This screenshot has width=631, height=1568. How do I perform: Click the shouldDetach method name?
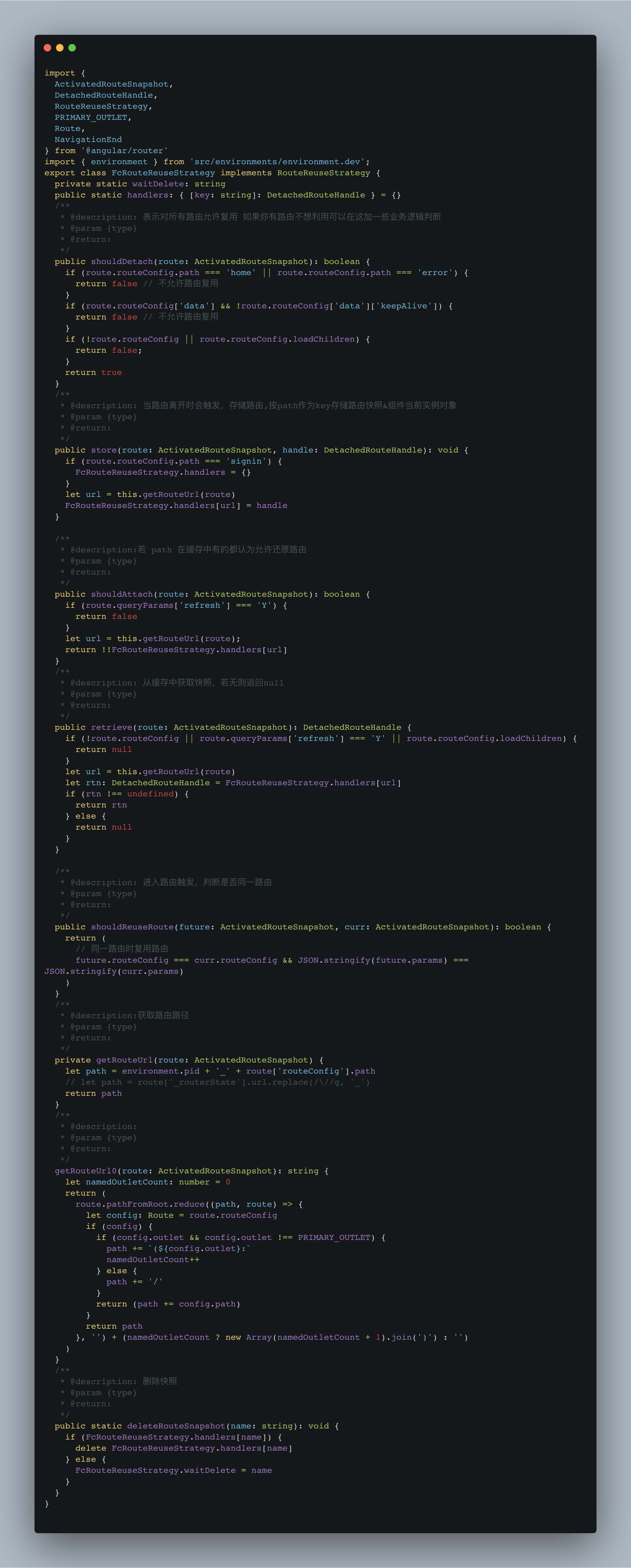(122, 261)
